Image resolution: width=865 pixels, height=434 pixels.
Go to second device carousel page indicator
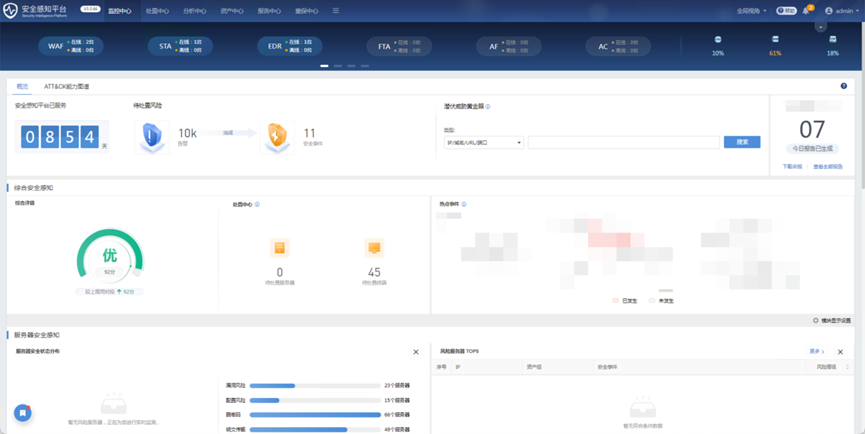click(338, 66)
